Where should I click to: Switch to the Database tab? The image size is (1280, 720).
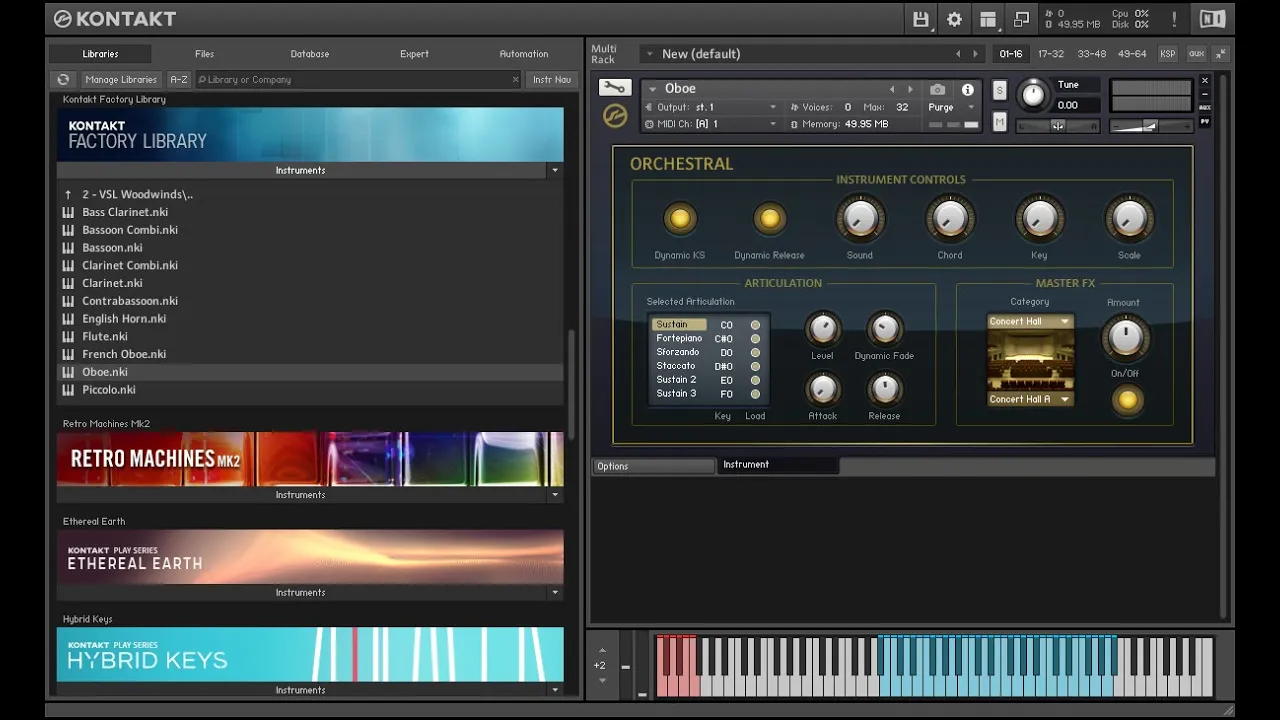coord(310,54)
